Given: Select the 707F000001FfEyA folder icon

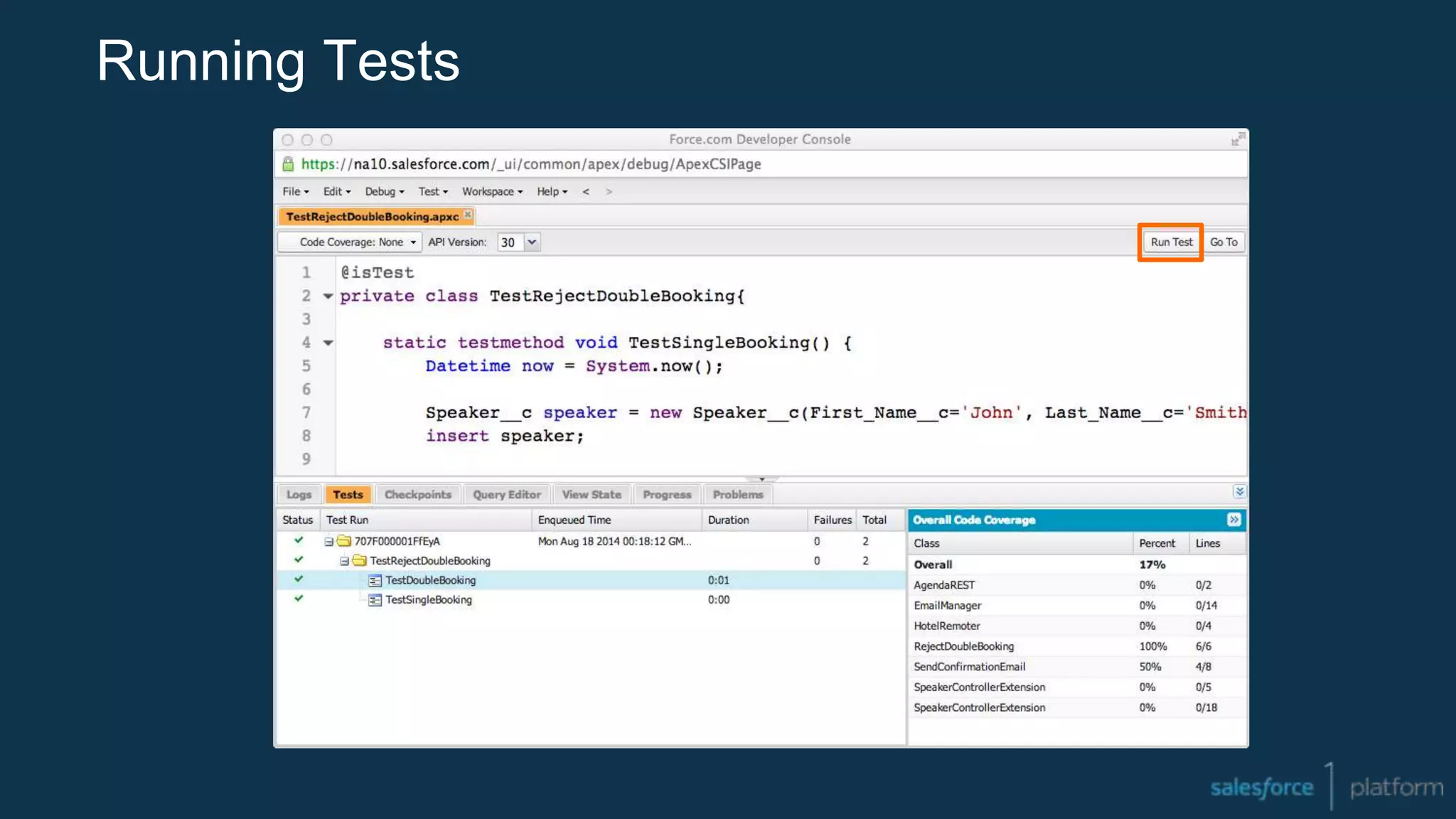Looking at the screenshot, I should click(x=344, y=541).
